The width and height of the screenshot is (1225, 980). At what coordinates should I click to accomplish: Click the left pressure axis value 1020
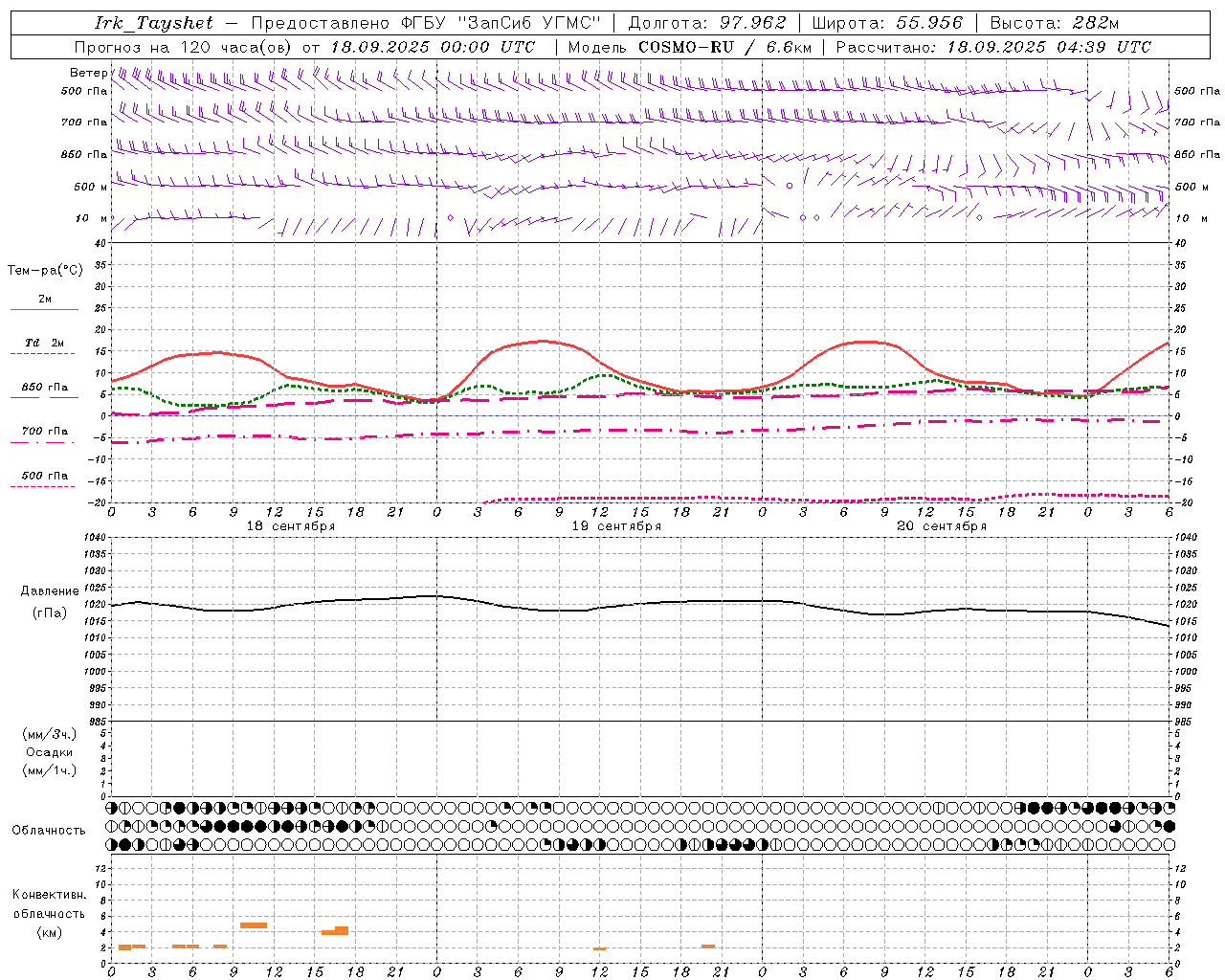(96, 605)
